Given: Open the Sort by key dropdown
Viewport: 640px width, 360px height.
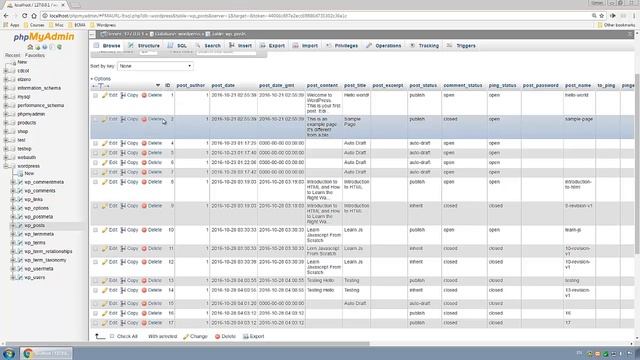Looking at the screenshot, I should tap(155, 66).
